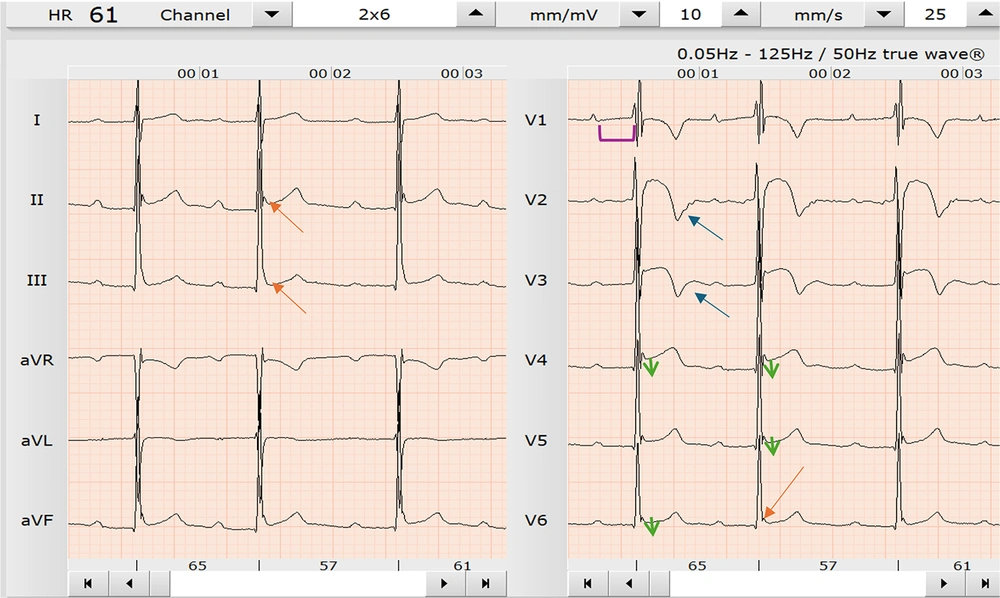Select the heart rate marker showing 65
This screenshot has width=1000, height=598.
point(196,564)
